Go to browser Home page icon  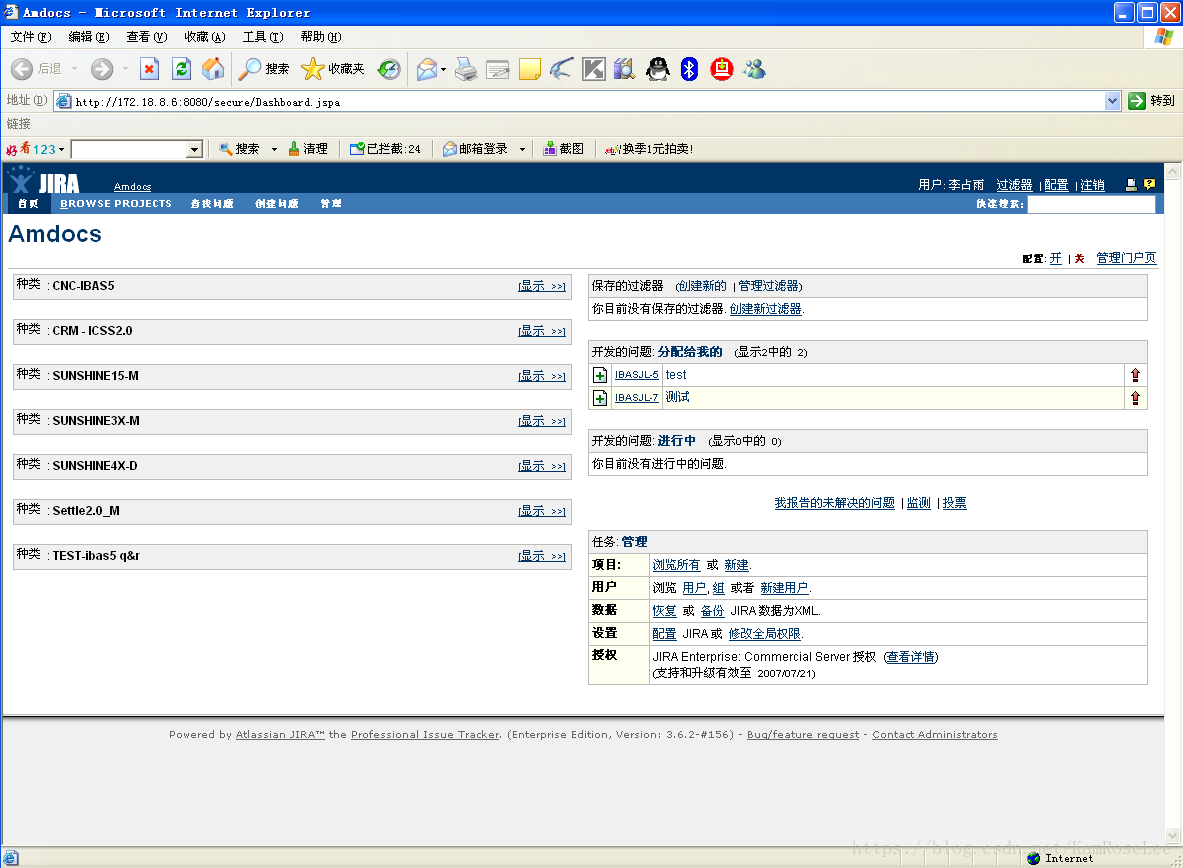[x=214, y=69]
